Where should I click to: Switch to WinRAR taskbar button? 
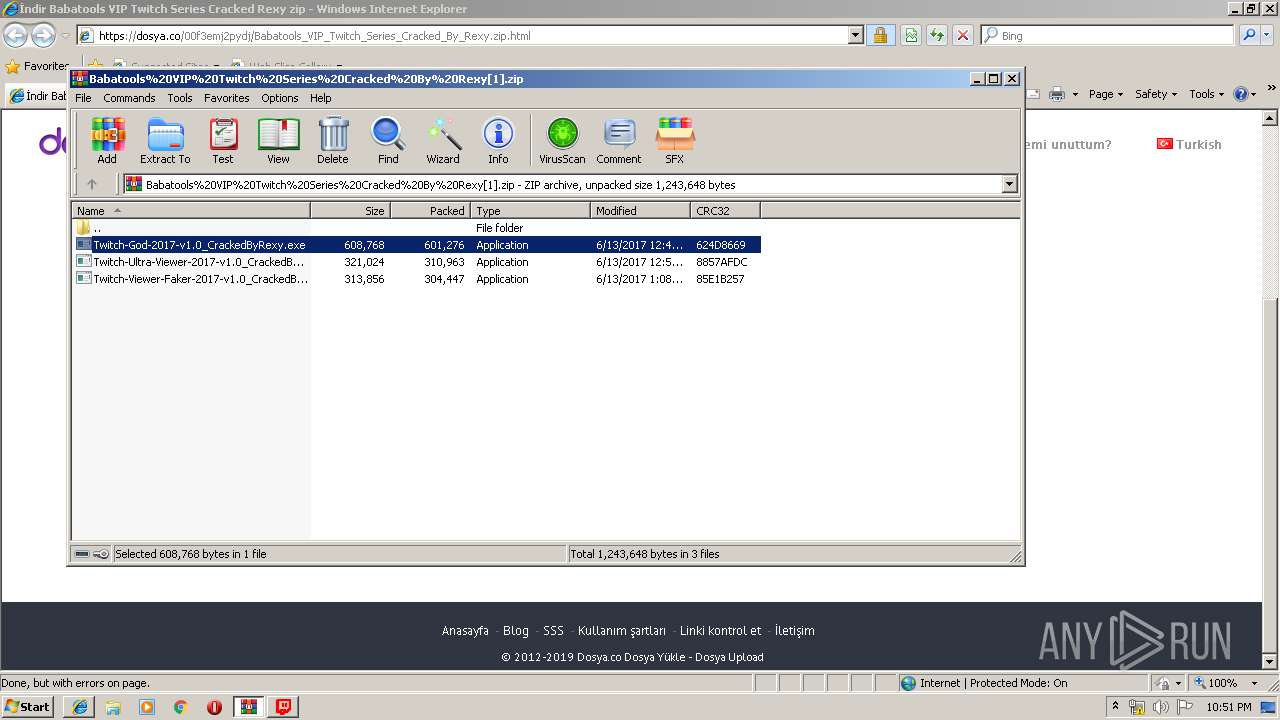tap(249, 707)
